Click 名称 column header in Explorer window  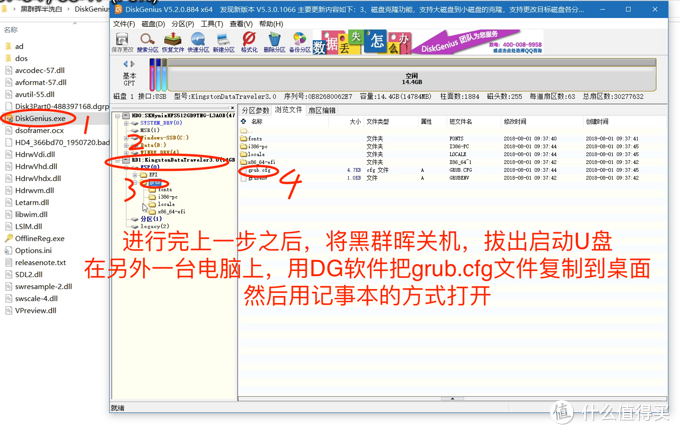(x=11, y=30)
